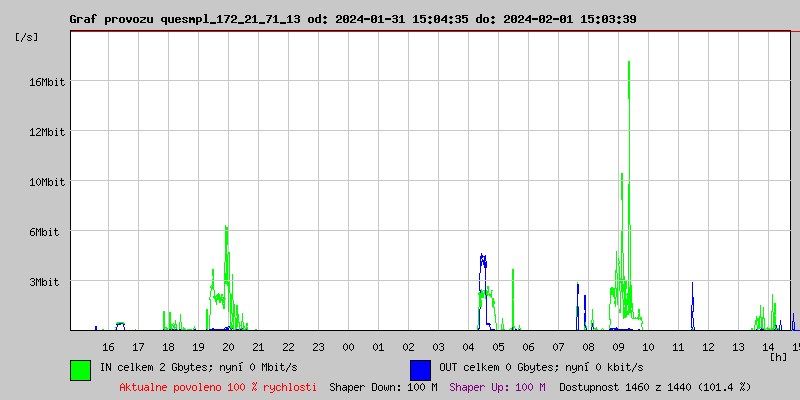Click the 16Mbit y-axis label
Screen dimensions: 800x400
(x=47, y=82)
